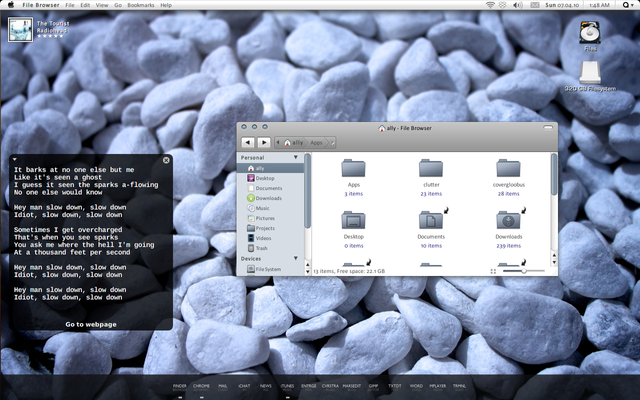Adjust the icon zoom slider in status bar

pos(524,271)
